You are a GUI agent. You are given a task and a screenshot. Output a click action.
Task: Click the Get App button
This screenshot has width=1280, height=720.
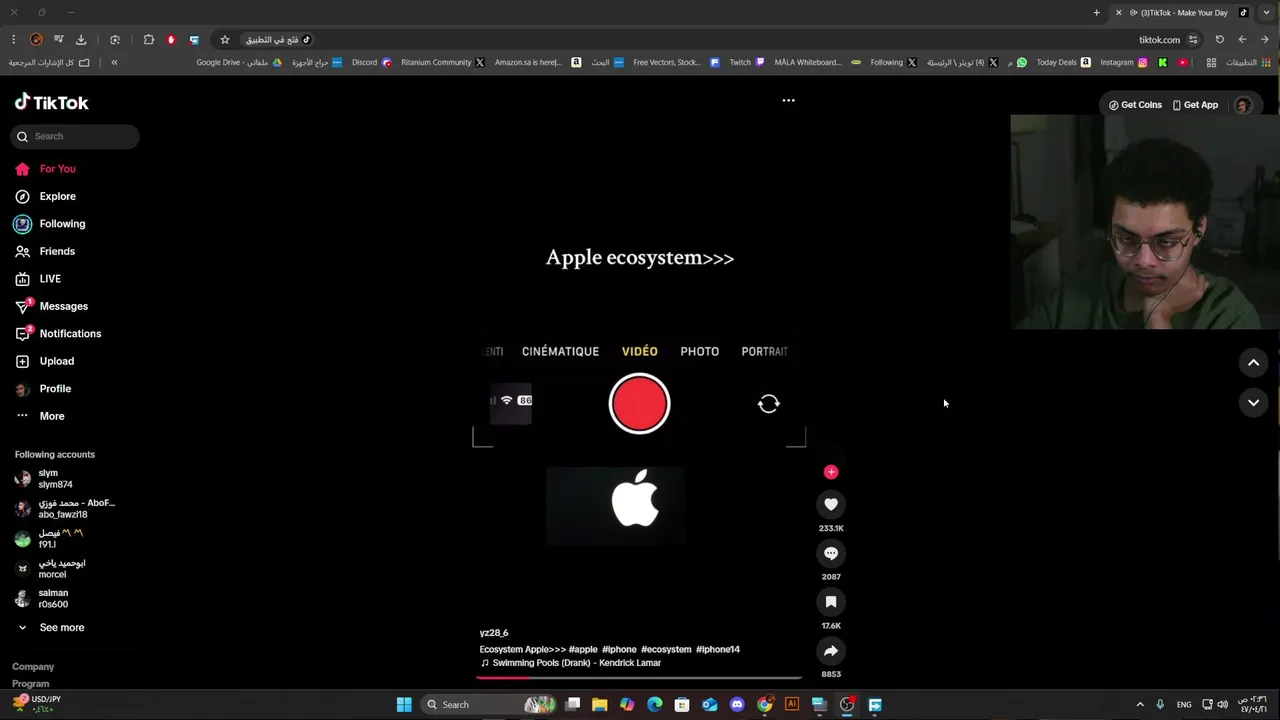1196,105
